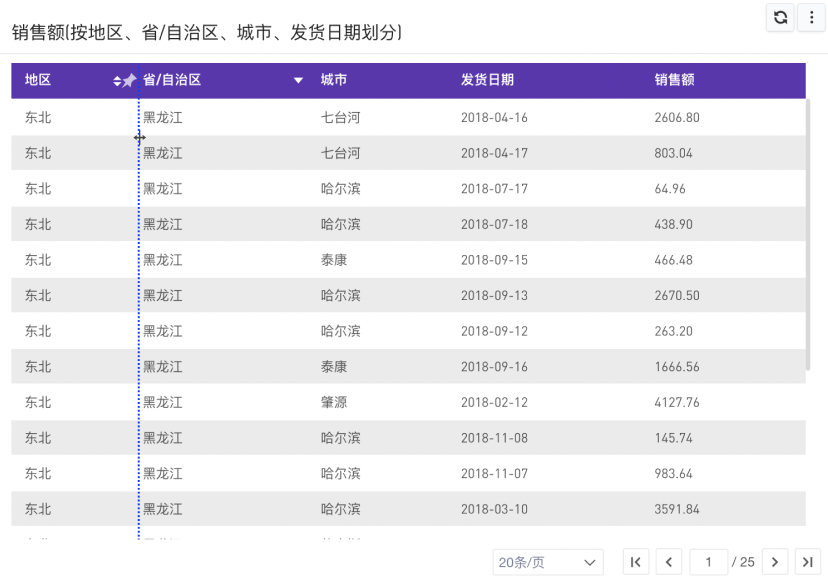
Task: Click the pin icon in 地区 column
Action: point(129,80)
